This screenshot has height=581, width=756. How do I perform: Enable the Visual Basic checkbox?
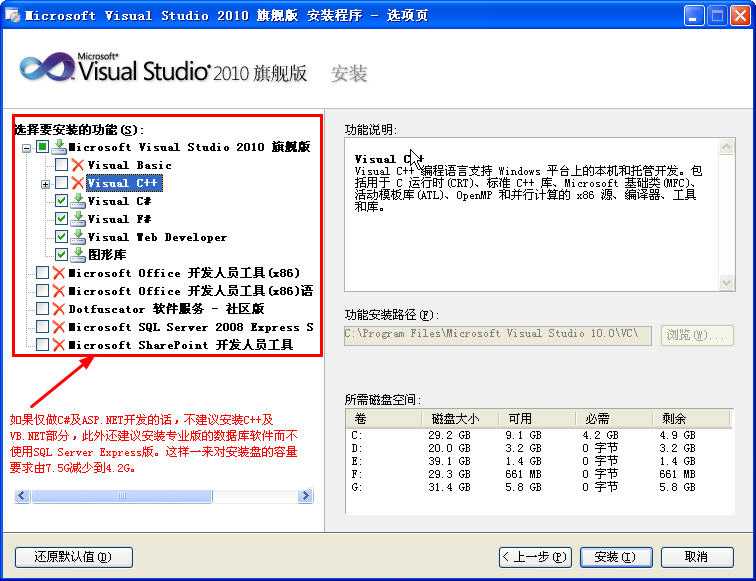(x=61, y=165)
